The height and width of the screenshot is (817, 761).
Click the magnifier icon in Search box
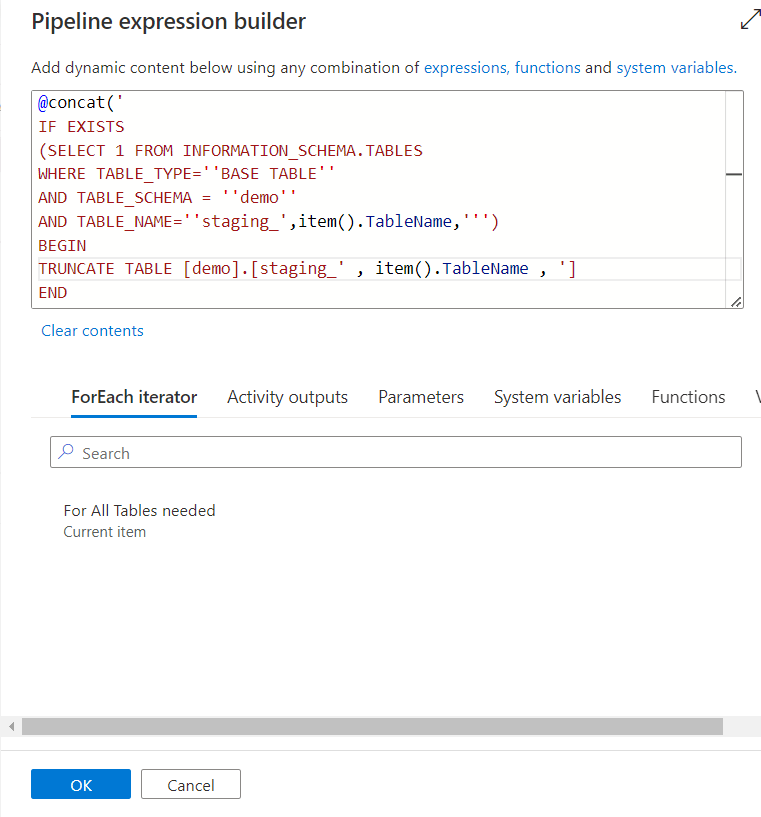pyautogui.click(x=66, y=452)
